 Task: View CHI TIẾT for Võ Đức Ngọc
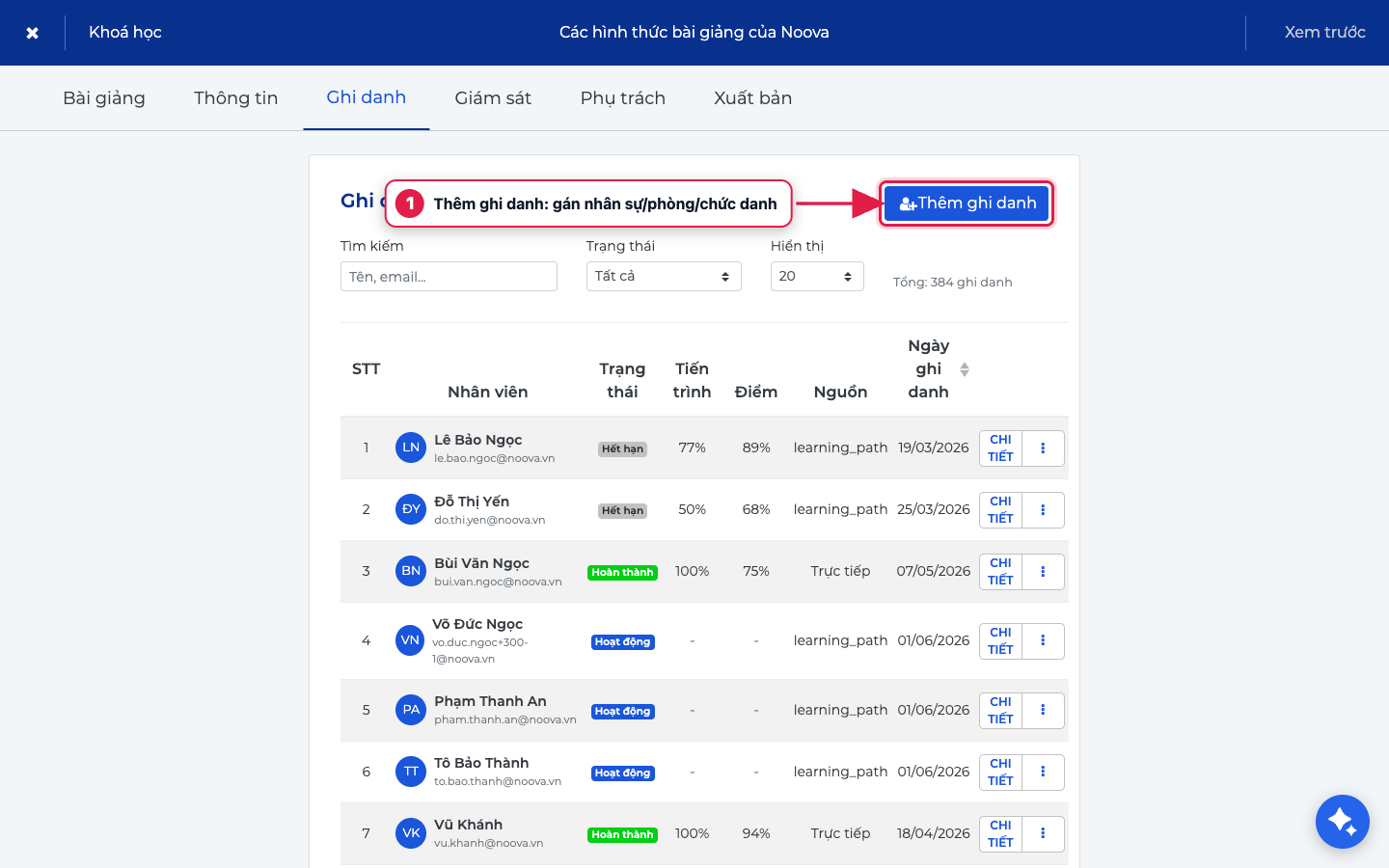coord(1000,641)
